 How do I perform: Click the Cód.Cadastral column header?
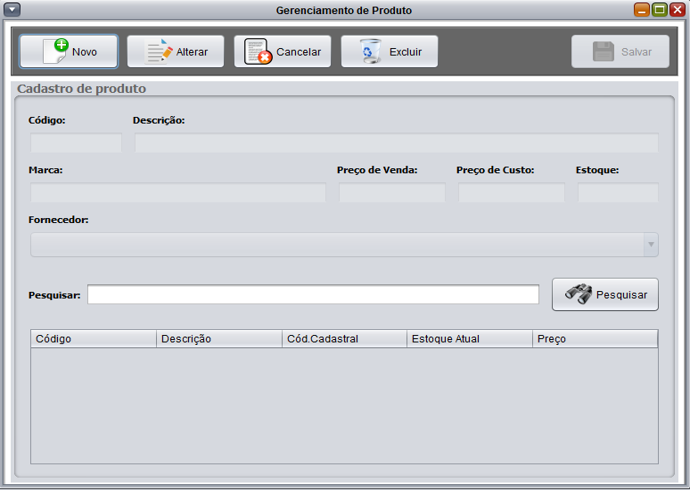[x=344, y=339]
